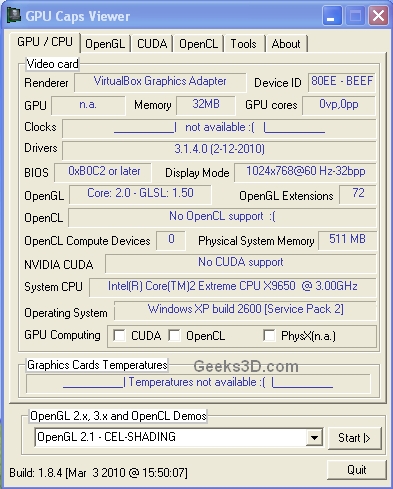The width and height of the screenshot is (393, 489).
Task: Open the OpenGL tab
Action: (x=105, y=44)
